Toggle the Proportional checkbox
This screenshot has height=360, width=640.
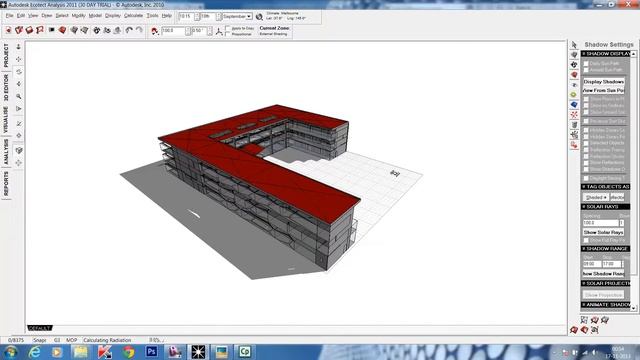click(x=228, y=34)
